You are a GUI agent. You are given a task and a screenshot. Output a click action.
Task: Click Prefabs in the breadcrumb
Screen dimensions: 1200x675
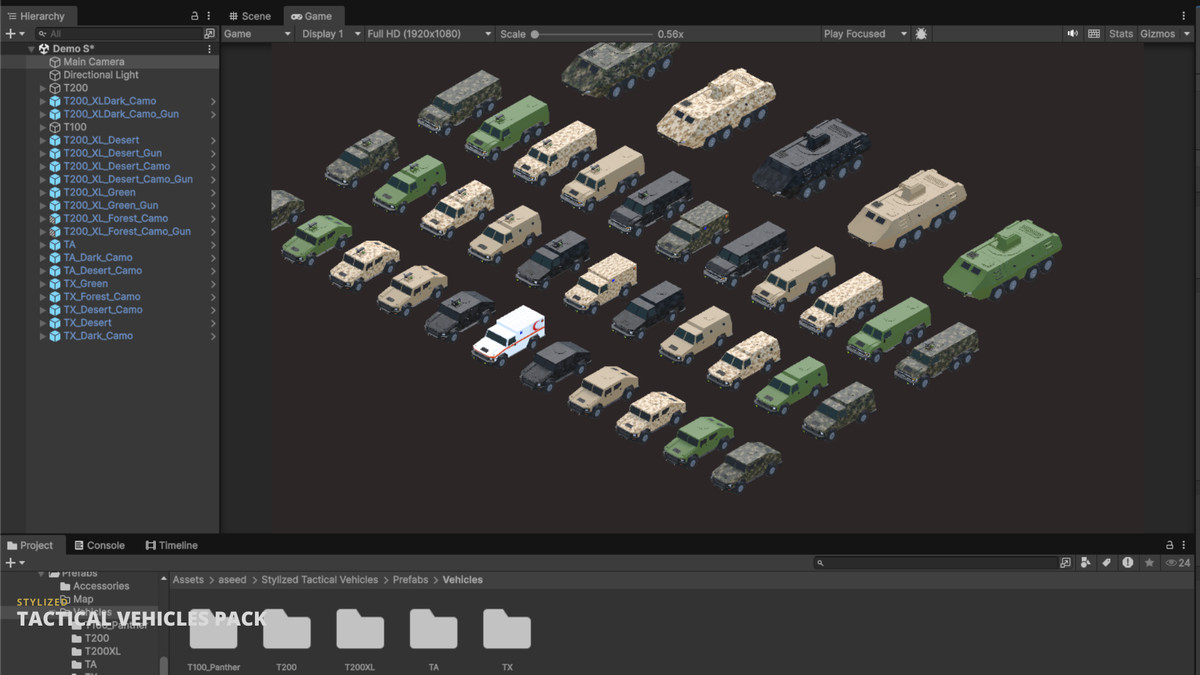point(410,579)
